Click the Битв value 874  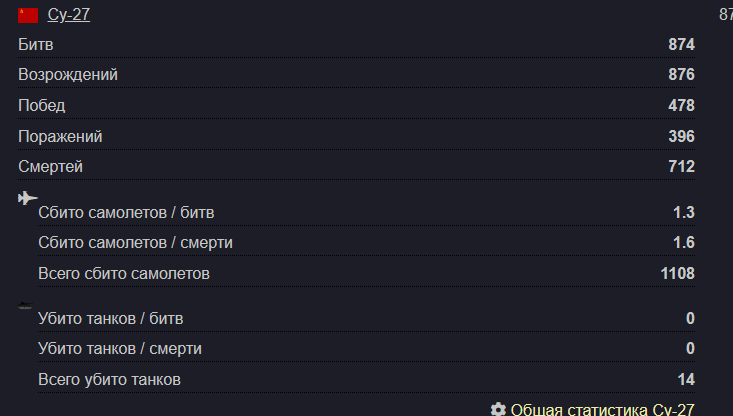point(681,44)
